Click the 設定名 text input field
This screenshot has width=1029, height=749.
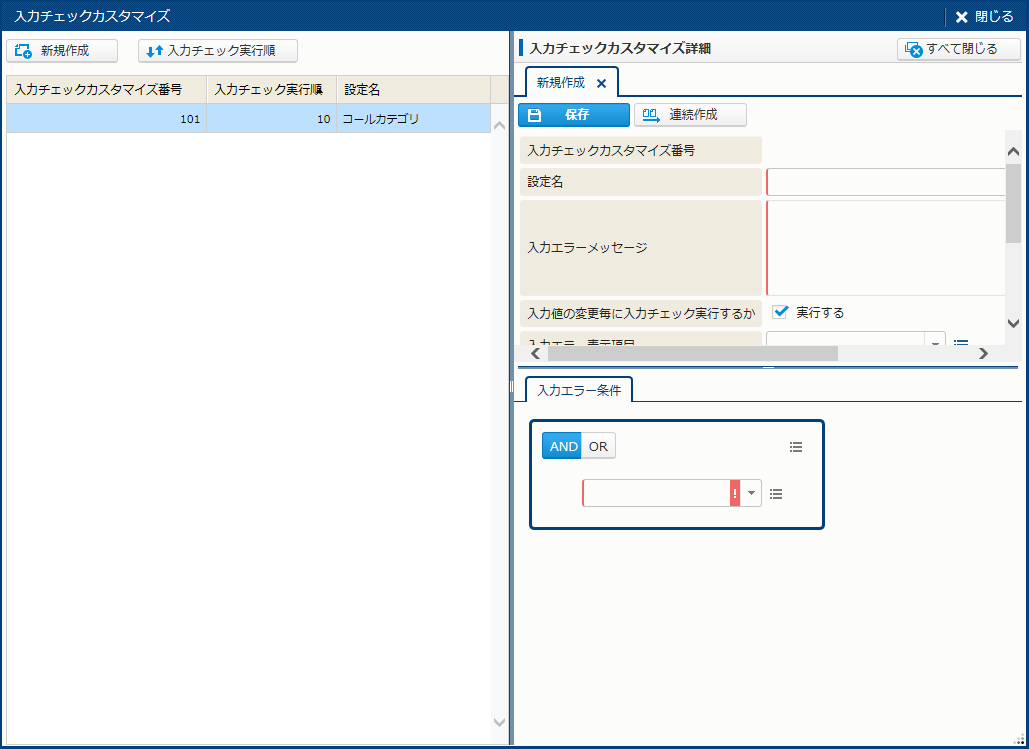coord(885,182)
